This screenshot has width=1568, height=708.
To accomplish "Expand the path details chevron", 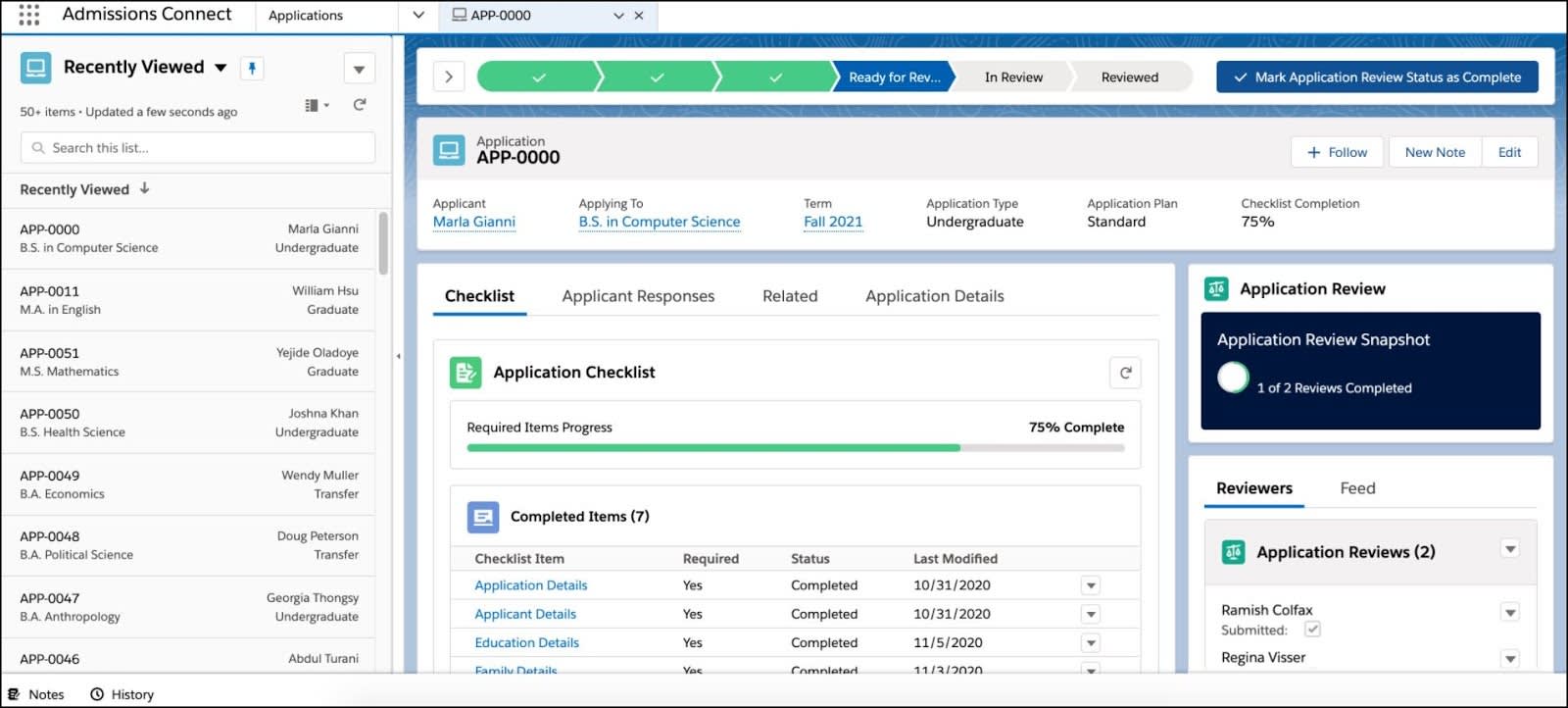I will point(449,76).
